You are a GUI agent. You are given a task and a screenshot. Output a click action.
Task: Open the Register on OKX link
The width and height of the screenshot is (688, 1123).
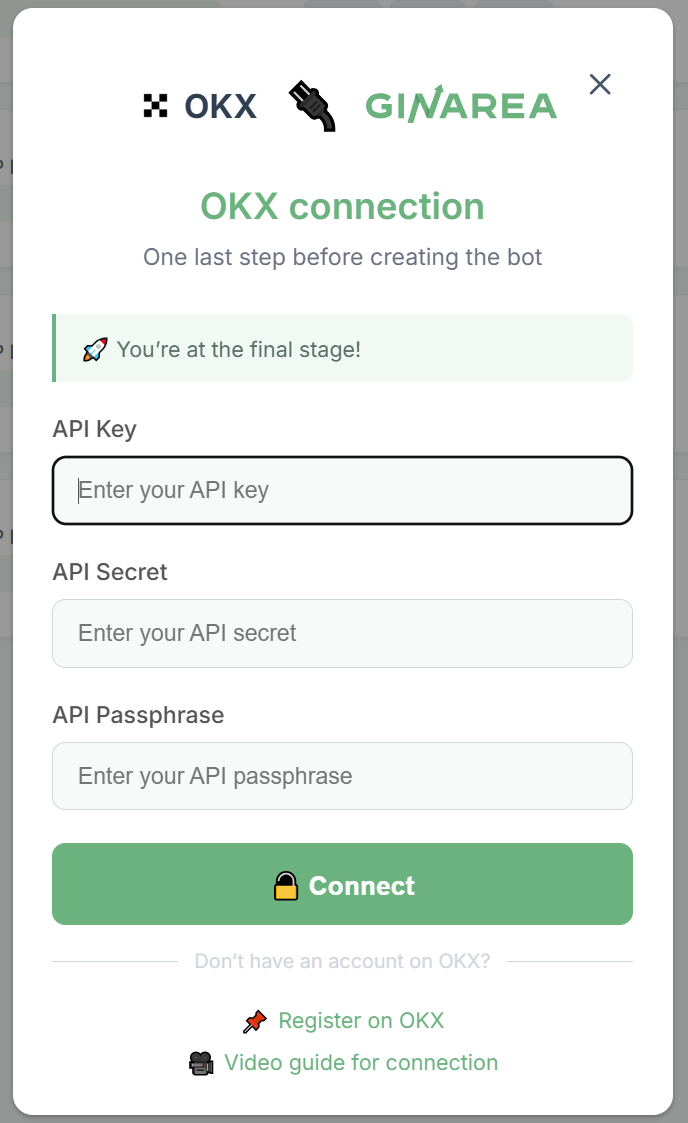click(361, 1021)
